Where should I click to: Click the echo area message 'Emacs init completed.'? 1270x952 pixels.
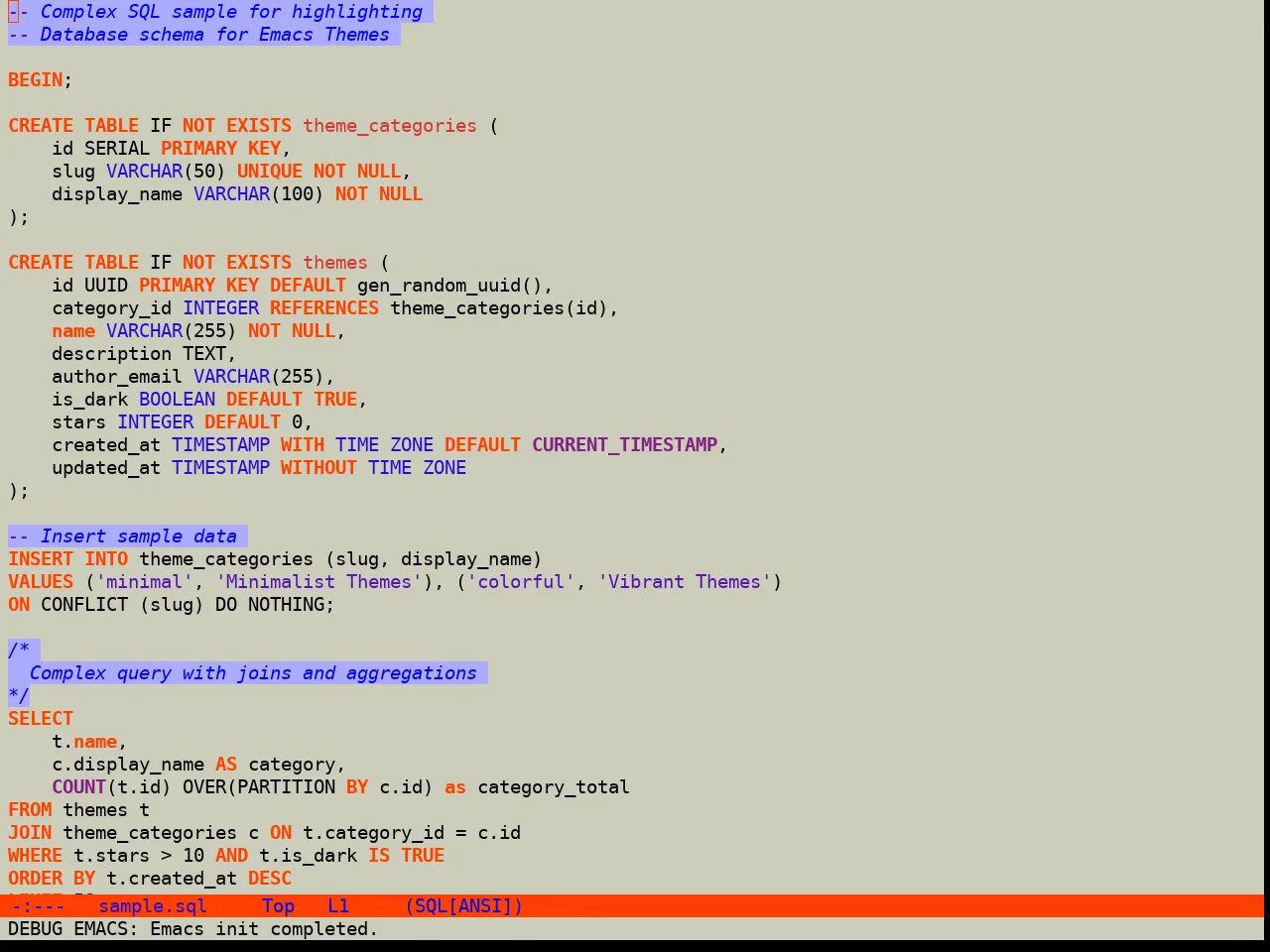(264, 929)
